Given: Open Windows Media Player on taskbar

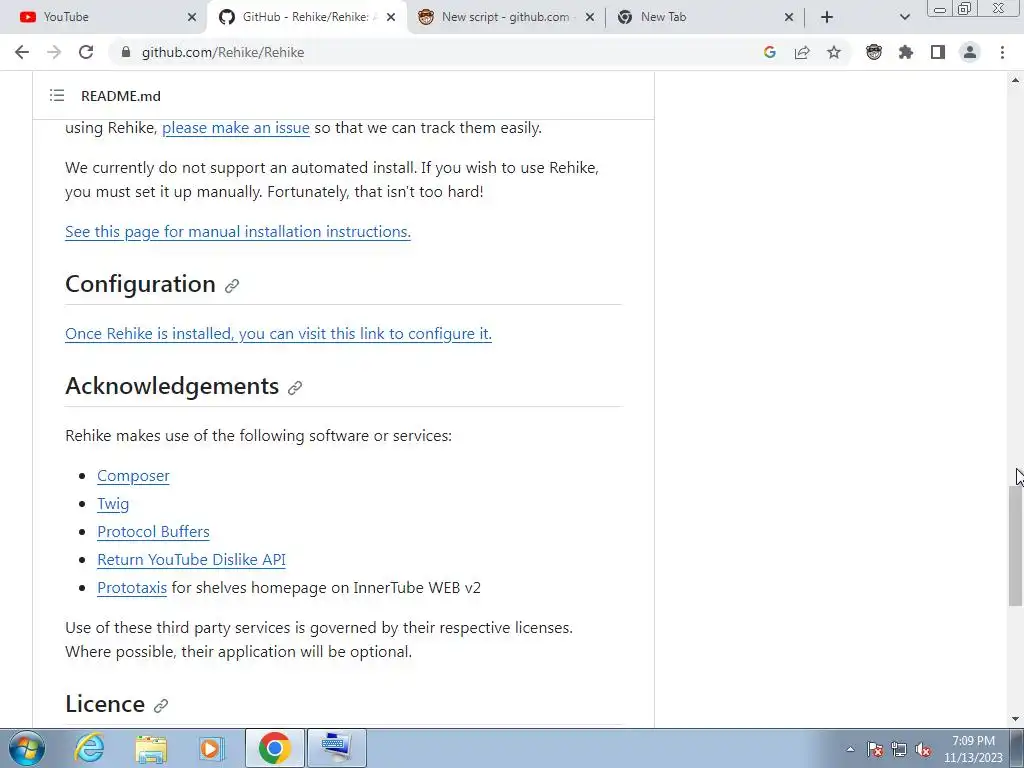Looking at the screenshot, I should [212, 748].
